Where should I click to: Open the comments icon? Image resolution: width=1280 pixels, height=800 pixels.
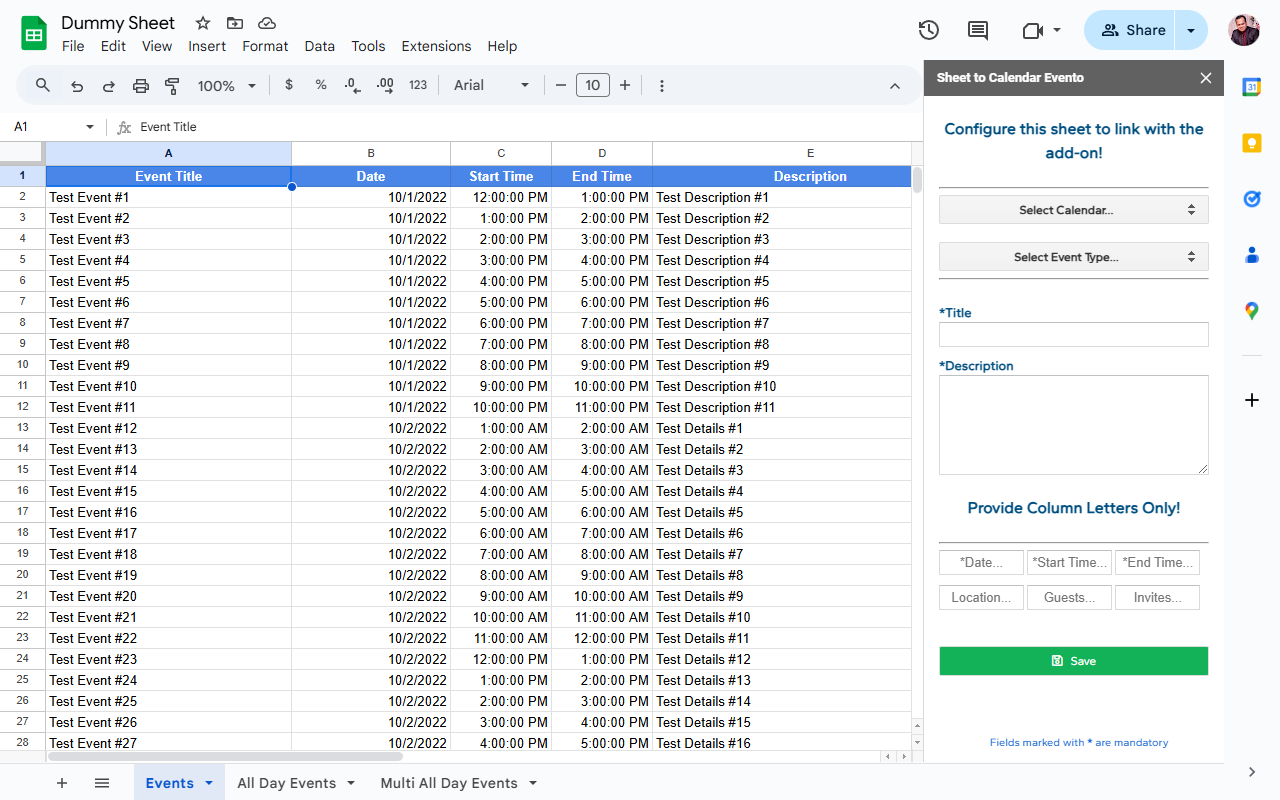978,30
